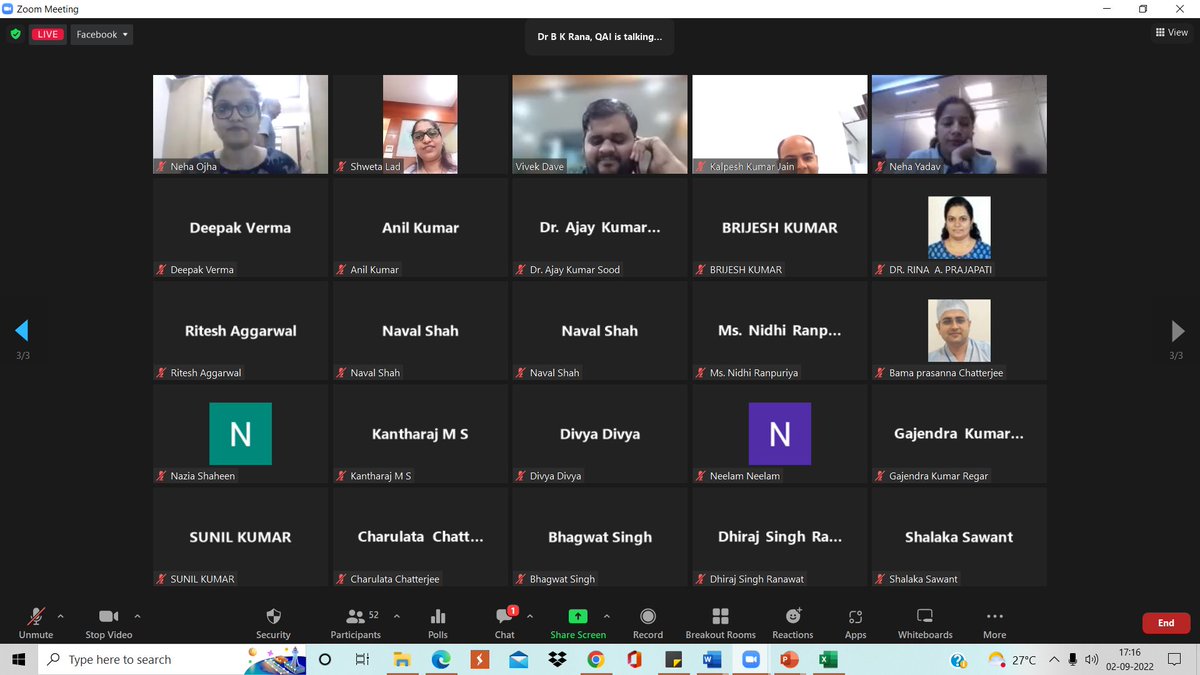Viewport: 1200px width, 675px height.
Task: Go to next page of participants
Action: (1177, 330)
